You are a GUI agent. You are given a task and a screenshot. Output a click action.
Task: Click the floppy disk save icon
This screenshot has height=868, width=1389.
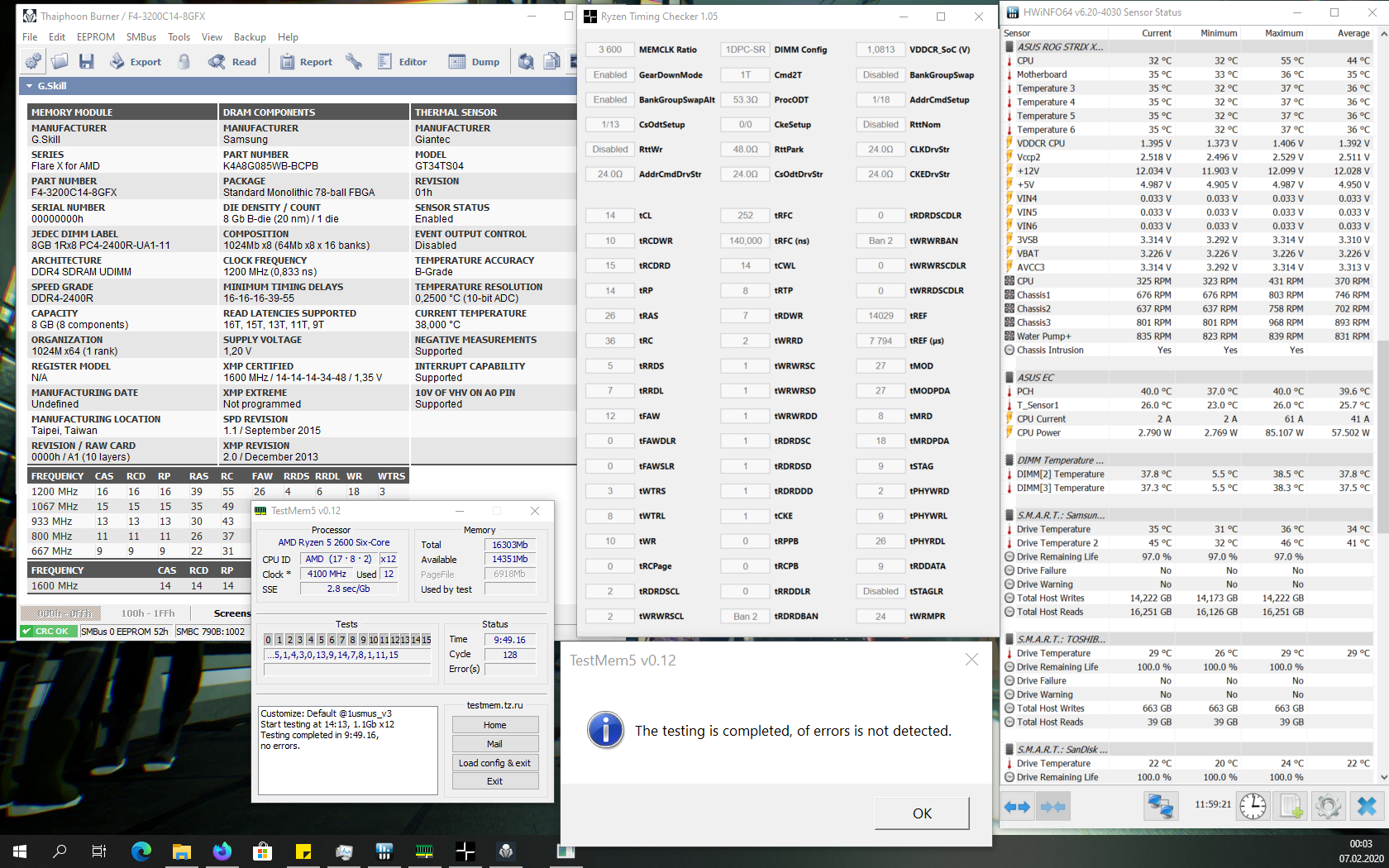coord(86,61)
